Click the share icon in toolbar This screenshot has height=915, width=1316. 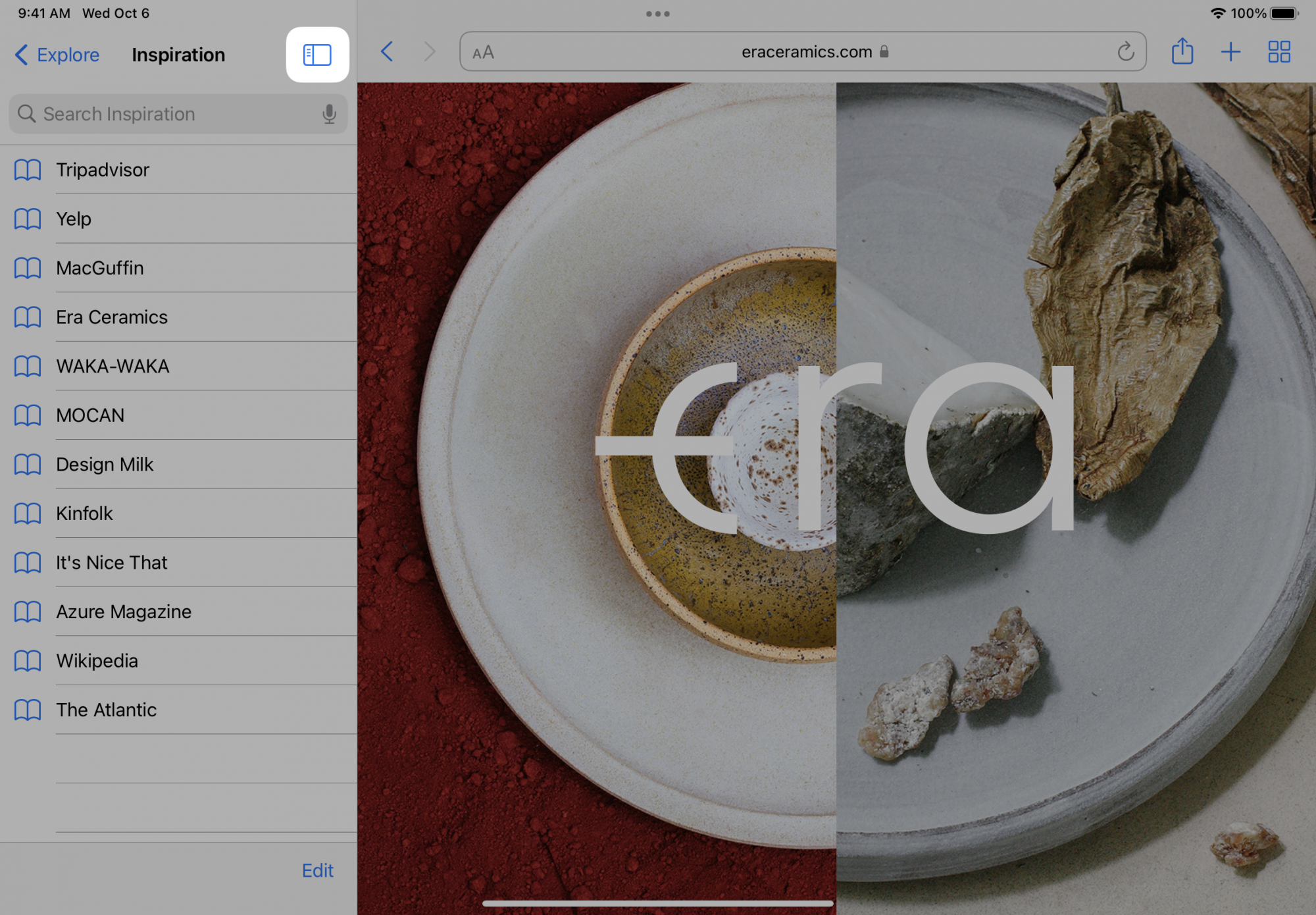tap(1183, 53)
